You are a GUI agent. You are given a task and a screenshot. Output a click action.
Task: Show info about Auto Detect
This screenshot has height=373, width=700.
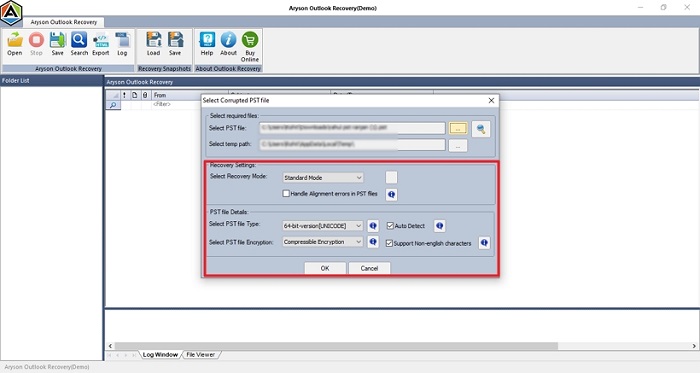coord(439,226)
